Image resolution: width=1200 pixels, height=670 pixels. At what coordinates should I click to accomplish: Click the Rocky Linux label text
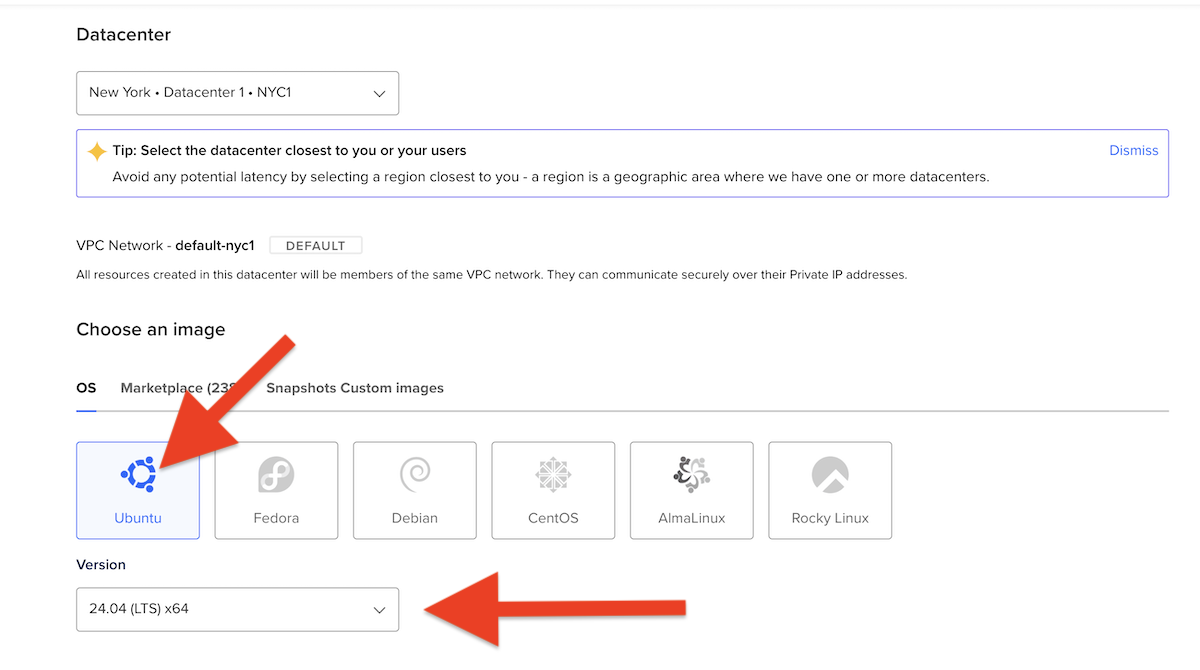point(830,518)
